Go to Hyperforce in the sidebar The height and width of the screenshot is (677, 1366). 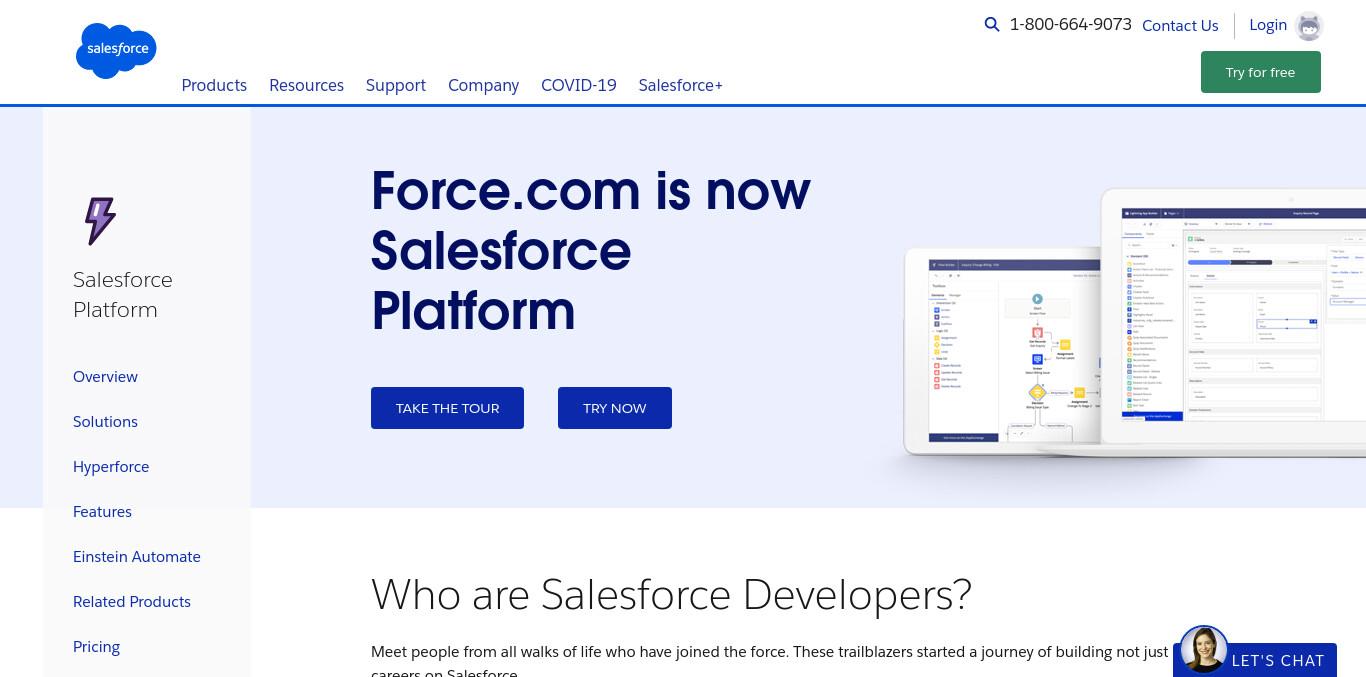pyautogui.click(x=111, y=467)
